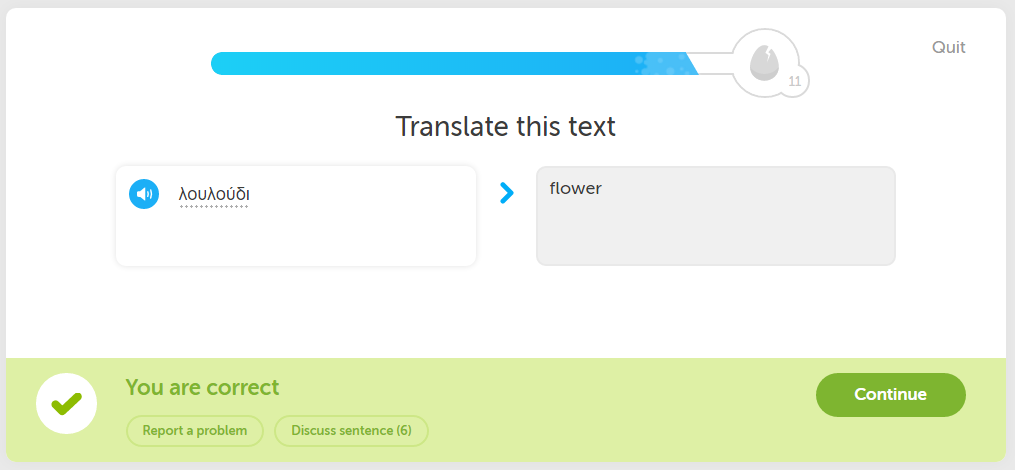Click the 11 badge beside the egg
This screenshot has height=470, width=1015.
click(x=794, y=82)
